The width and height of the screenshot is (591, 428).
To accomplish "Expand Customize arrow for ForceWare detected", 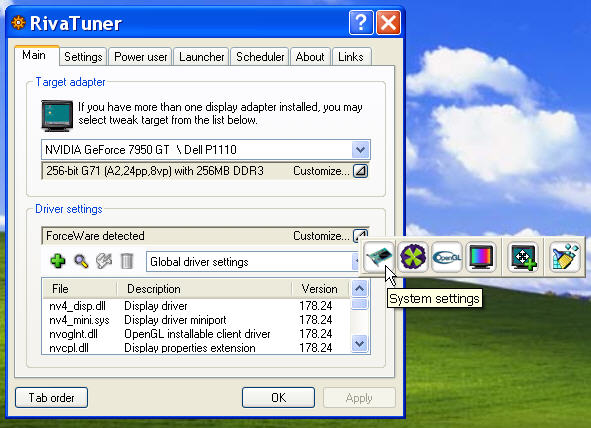I will tap(360, 235).
